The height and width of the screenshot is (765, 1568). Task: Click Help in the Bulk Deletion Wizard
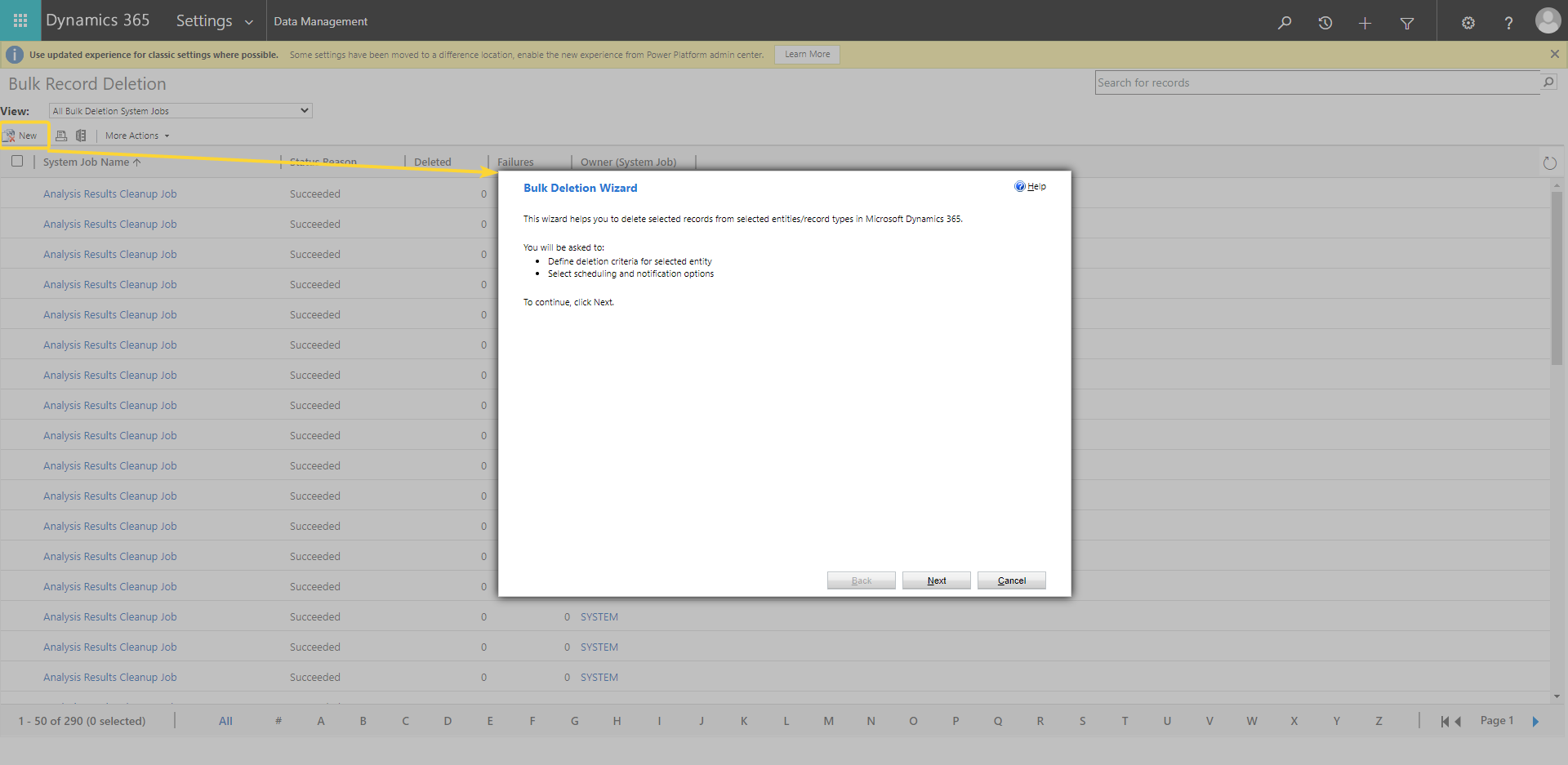pyautogui.click(x=1031, y=186)
